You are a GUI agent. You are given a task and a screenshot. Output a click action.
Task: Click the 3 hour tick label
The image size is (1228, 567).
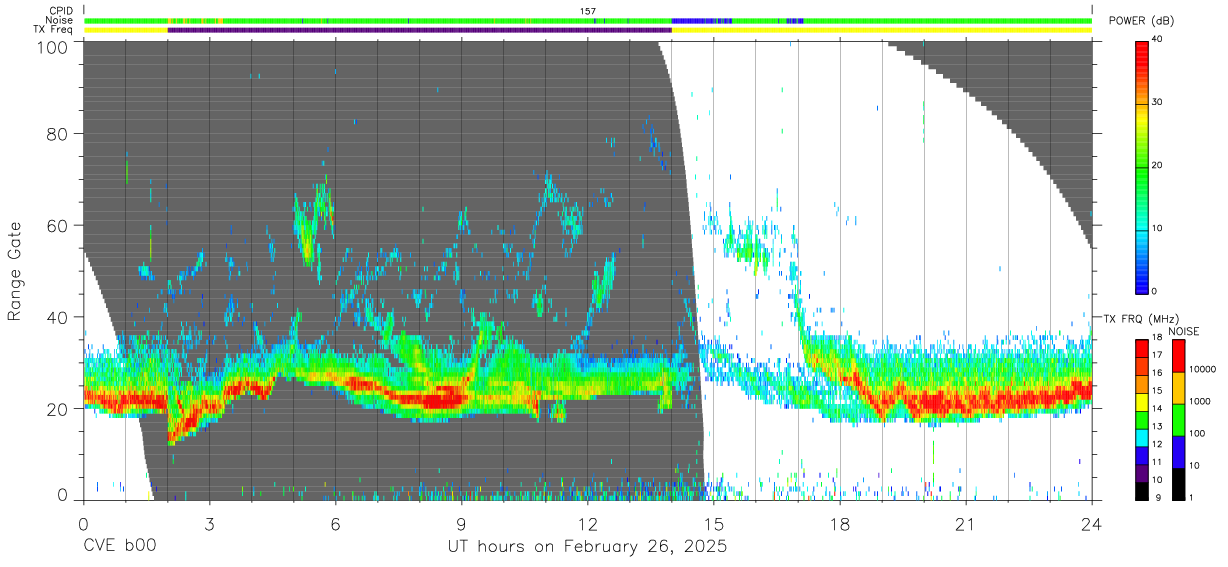point(209,524)
